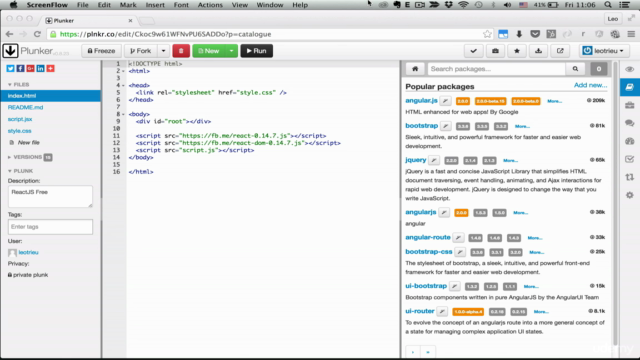Star this plunk
This screenshot has width=640, height=360.
click(x=517, y=51)
